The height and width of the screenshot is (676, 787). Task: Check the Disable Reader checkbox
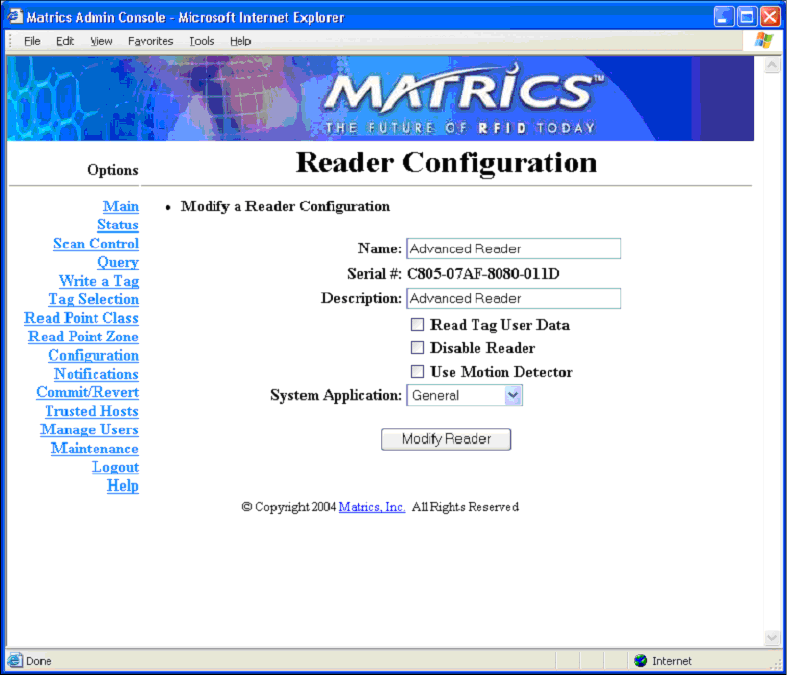click(x=417, y=347)
